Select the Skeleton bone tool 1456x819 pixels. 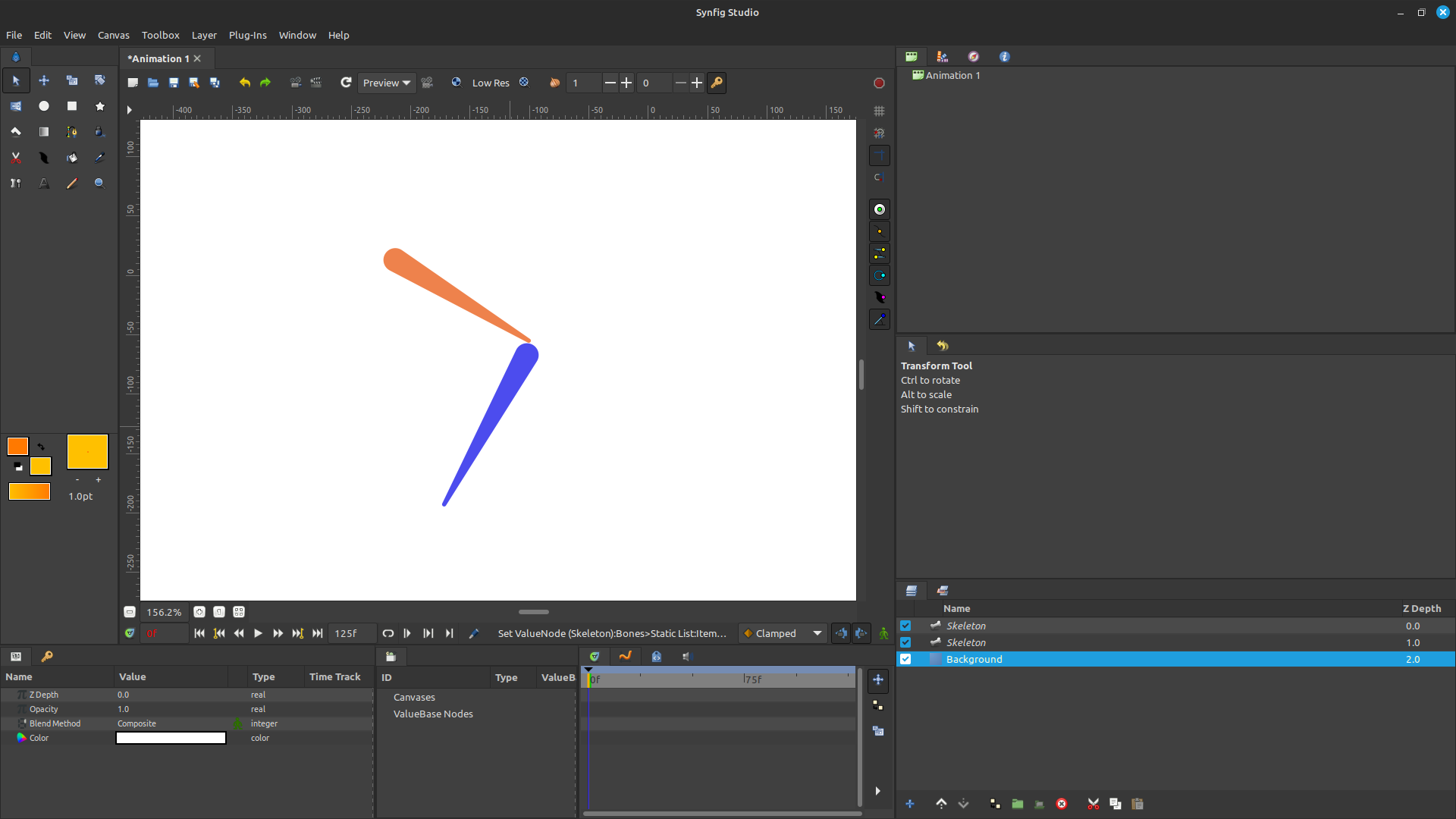point(16,183)
